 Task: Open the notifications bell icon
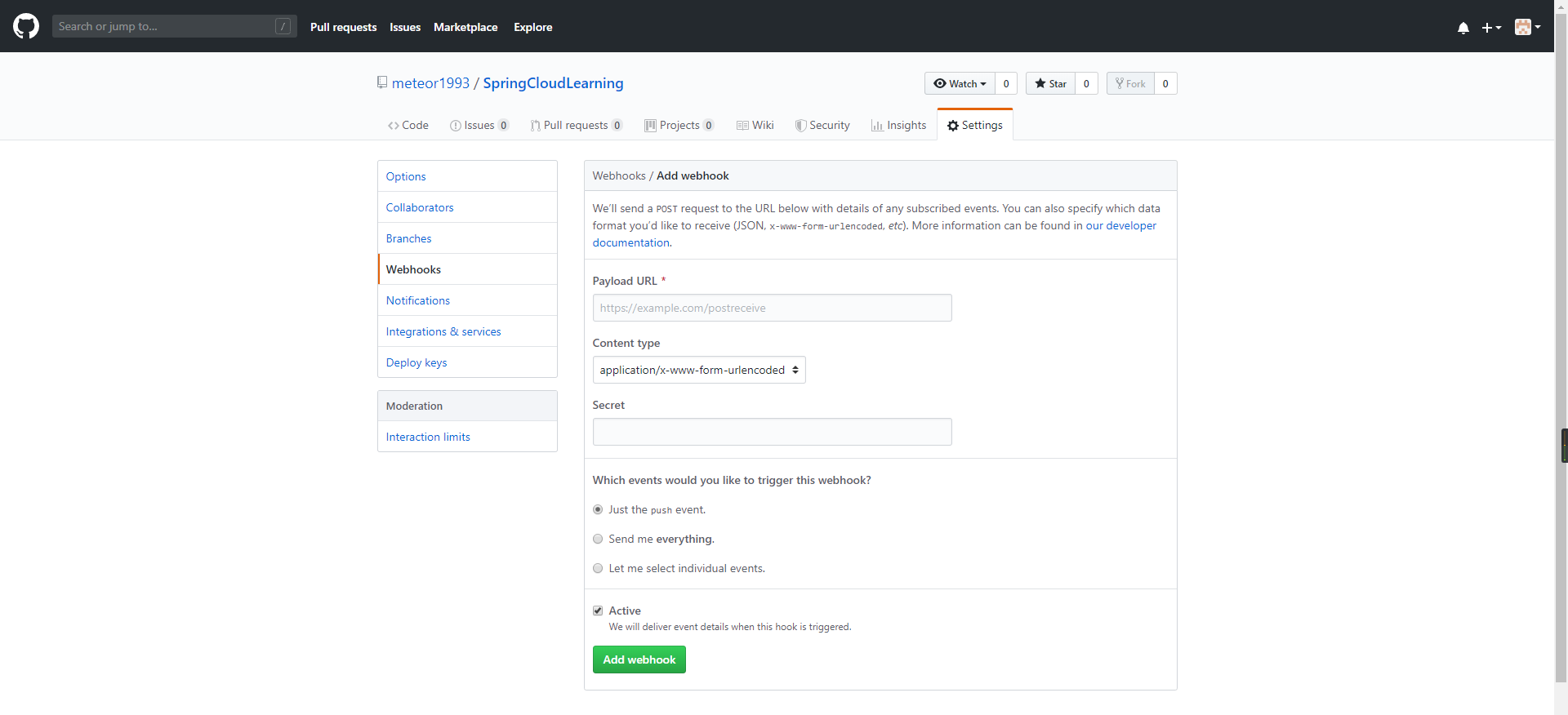coord(1463,28)
